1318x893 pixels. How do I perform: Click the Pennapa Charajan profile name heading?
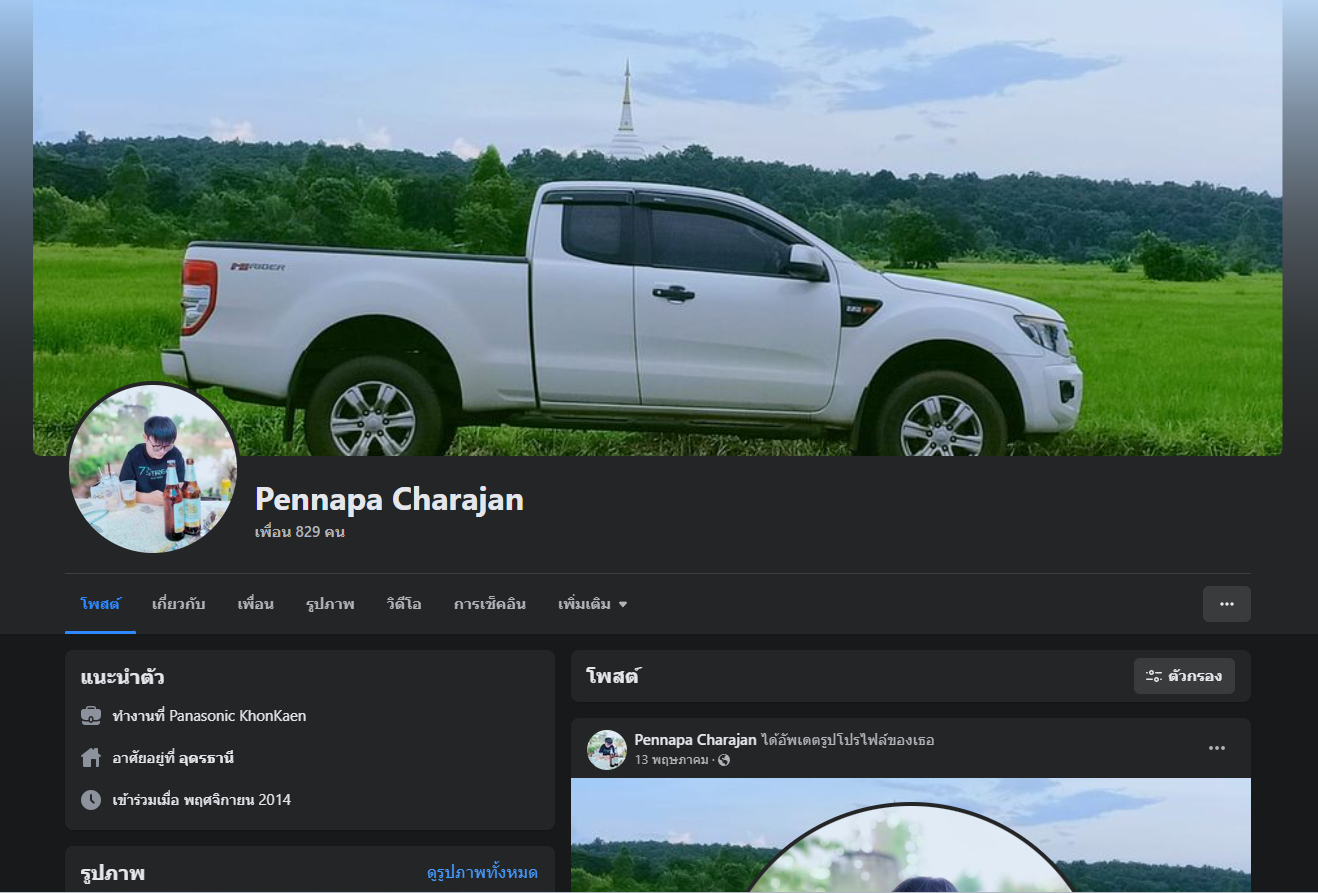tap(390, 499)
